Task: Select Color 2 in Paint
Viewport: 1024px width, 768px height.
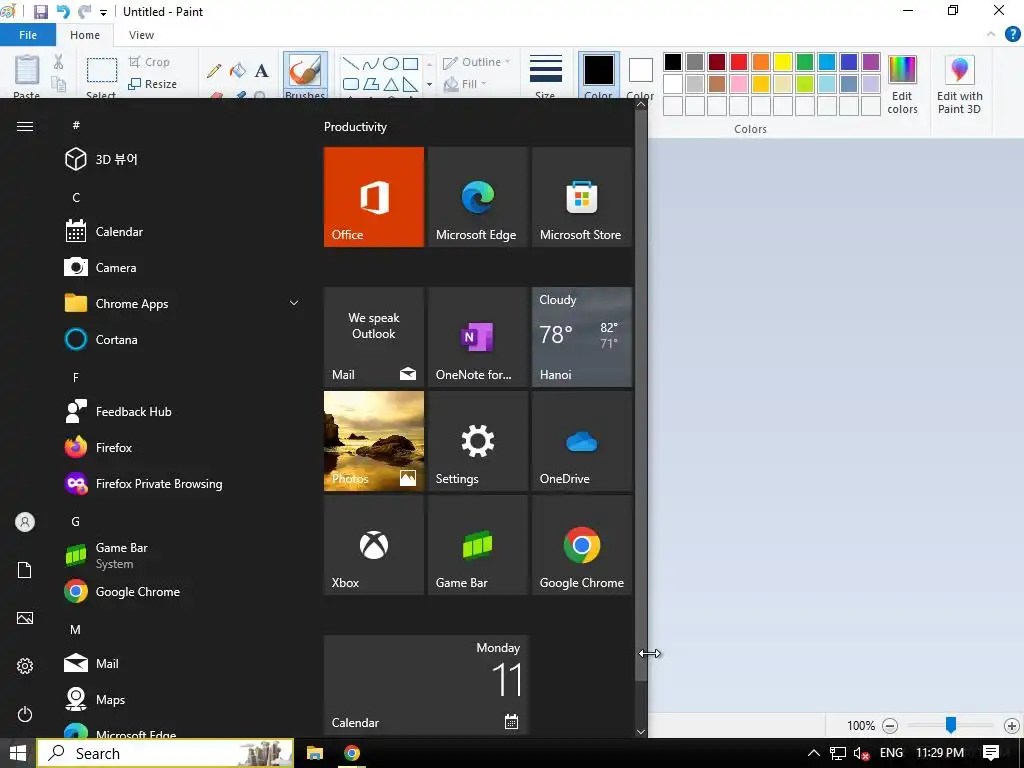Action: [641, 75]
